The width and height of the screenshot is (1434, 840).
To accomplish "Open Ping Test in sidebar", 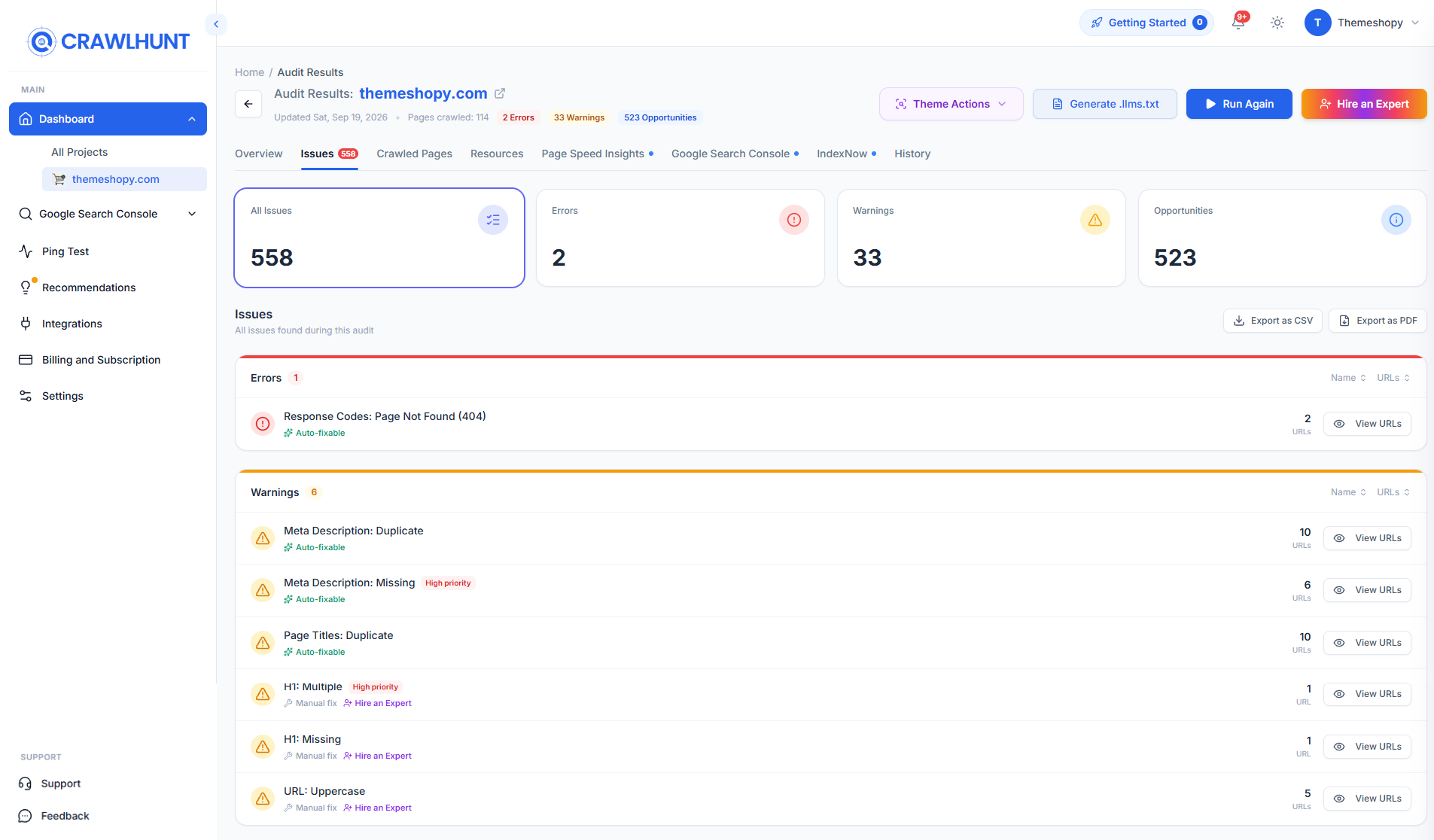I will [108, 251].
